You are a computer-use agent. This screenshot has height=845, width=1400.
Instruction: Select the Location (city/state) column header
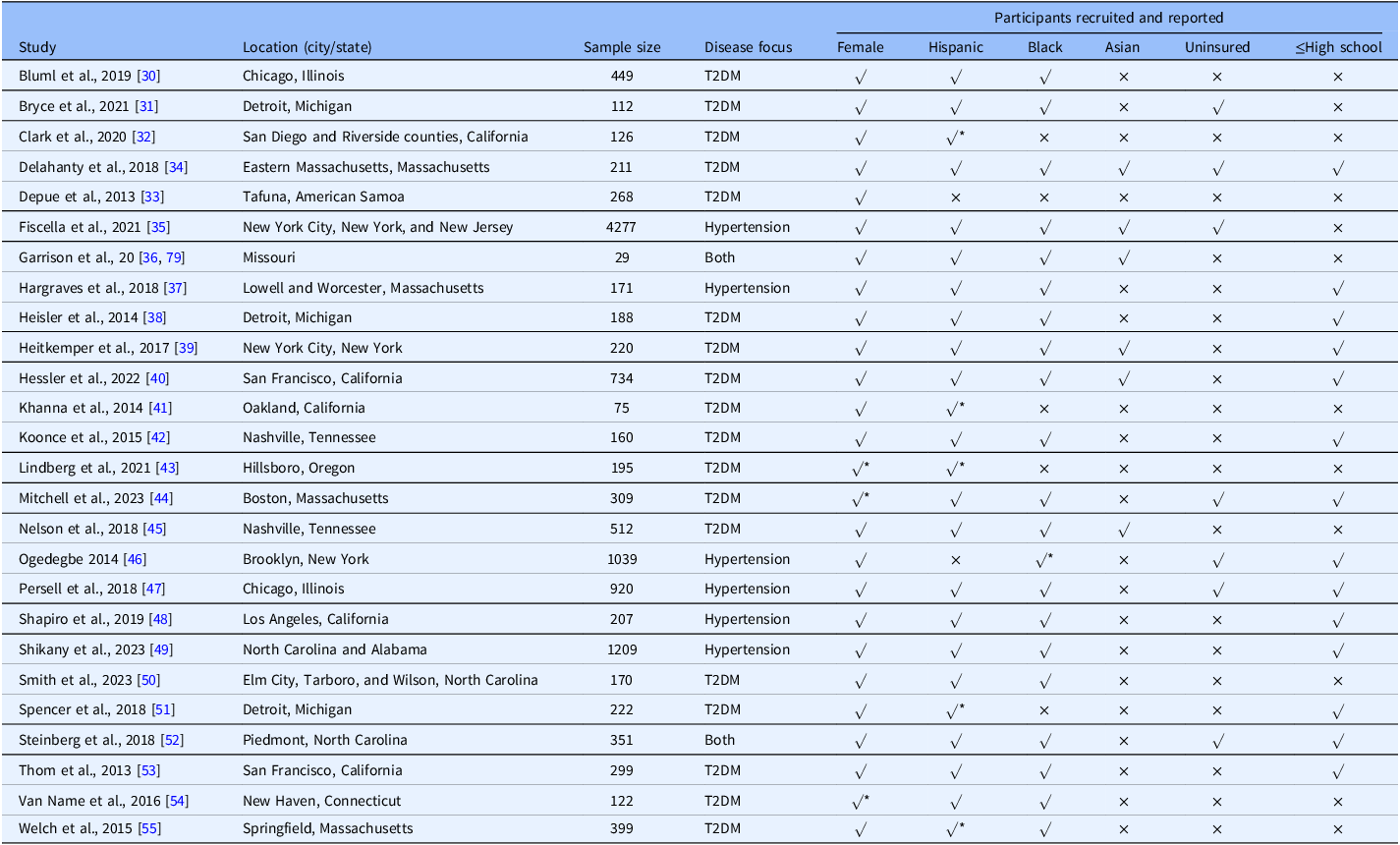[308, 47]
